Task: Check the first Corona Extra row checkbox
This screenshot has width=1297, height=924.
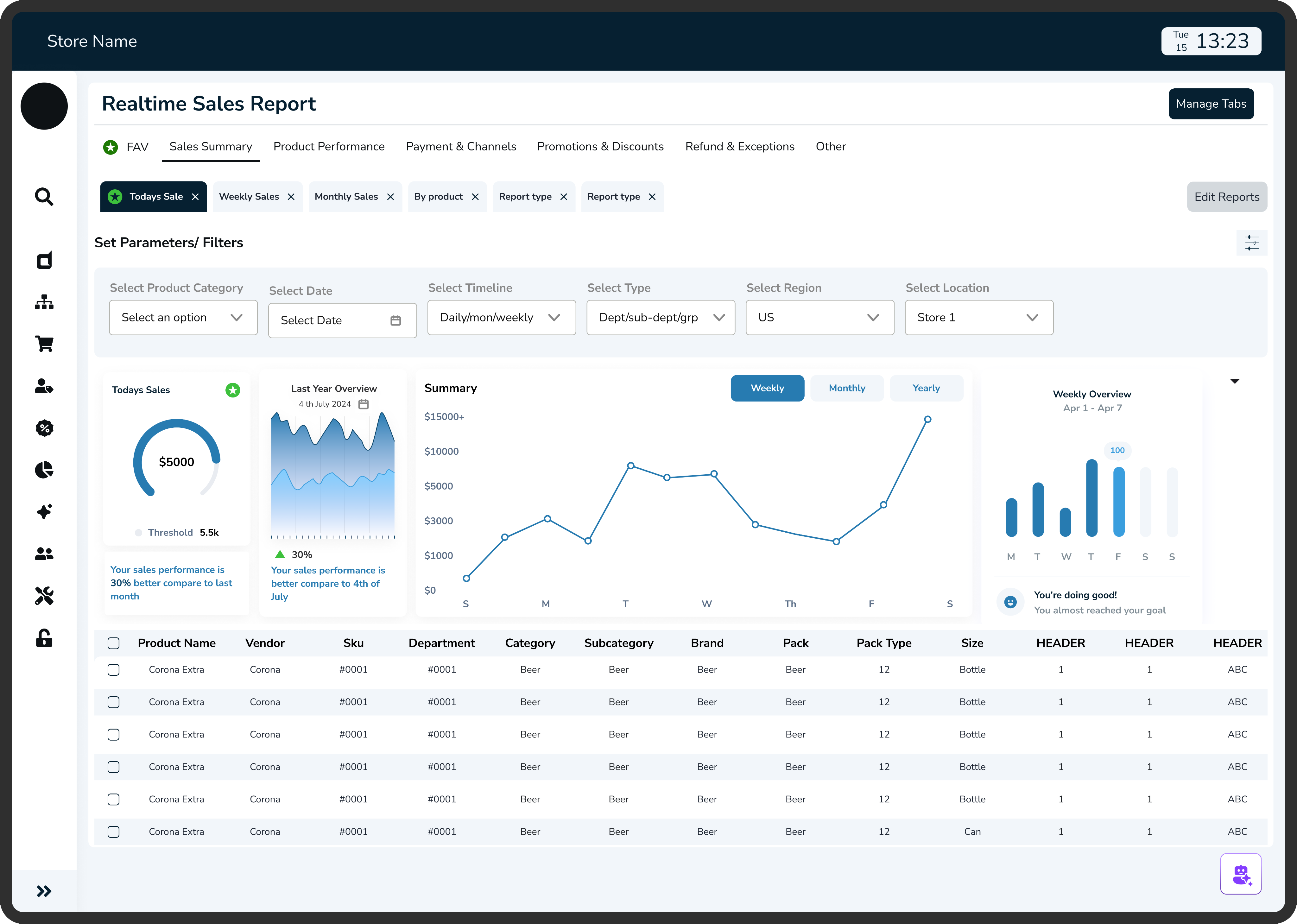Action: pyautogui.click(x=114, y=670)
